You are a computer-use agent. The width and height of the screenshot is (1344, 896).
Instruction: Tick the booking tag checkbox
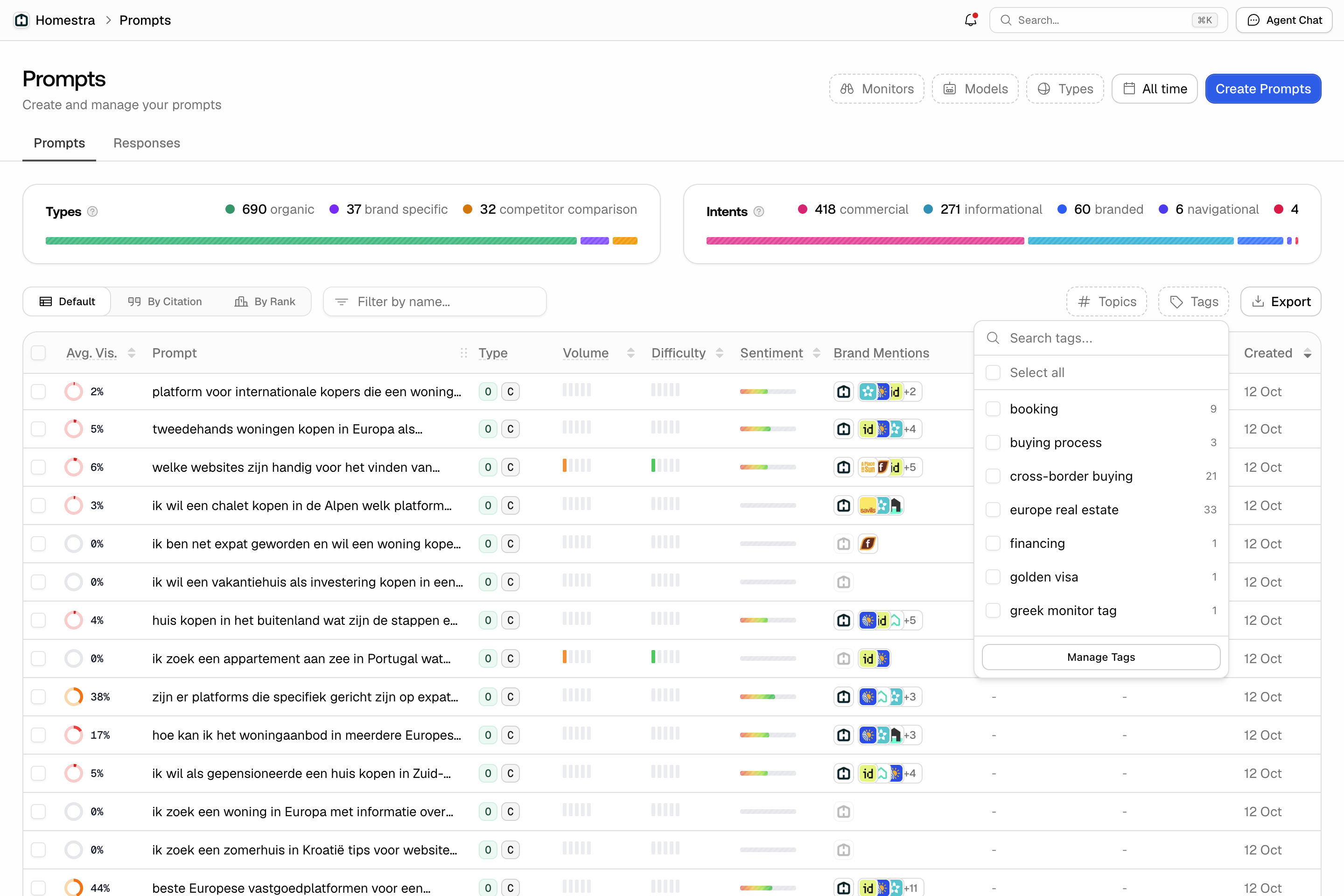[x=993, y=409]
